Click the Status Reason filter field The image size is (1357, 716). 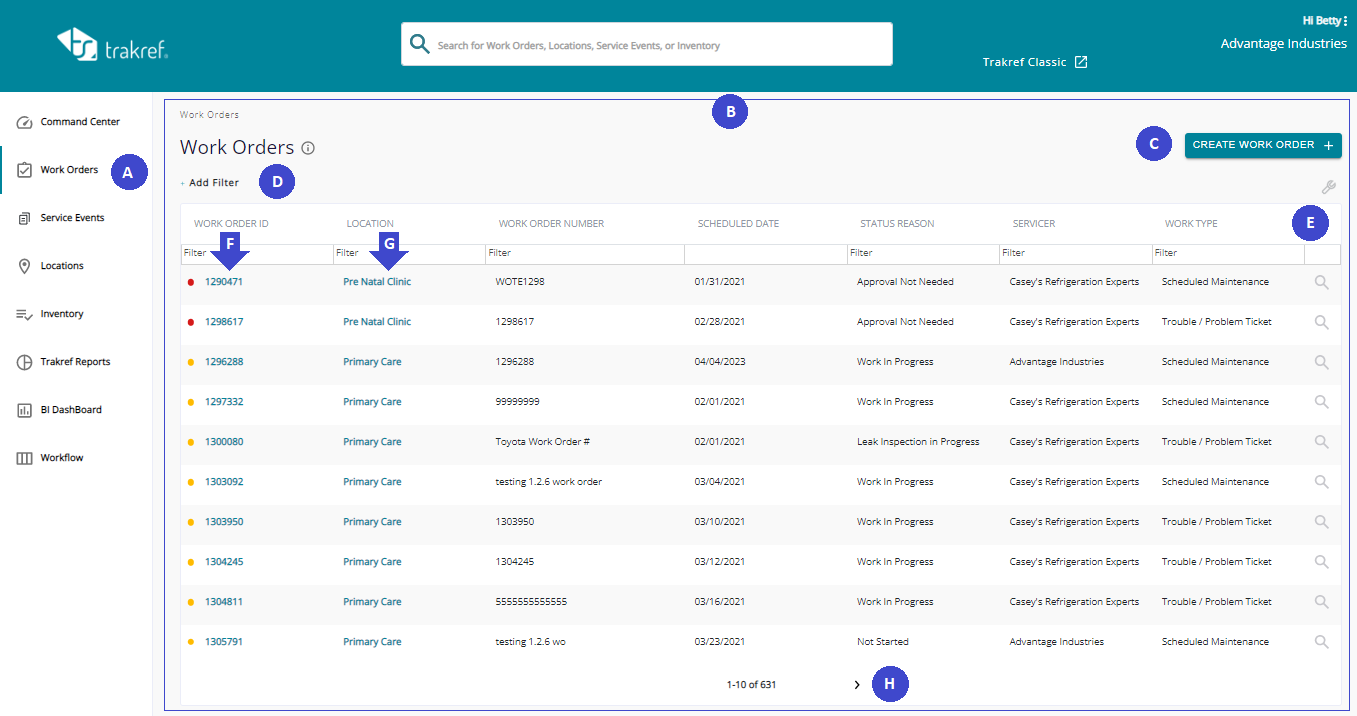[923, 254]
